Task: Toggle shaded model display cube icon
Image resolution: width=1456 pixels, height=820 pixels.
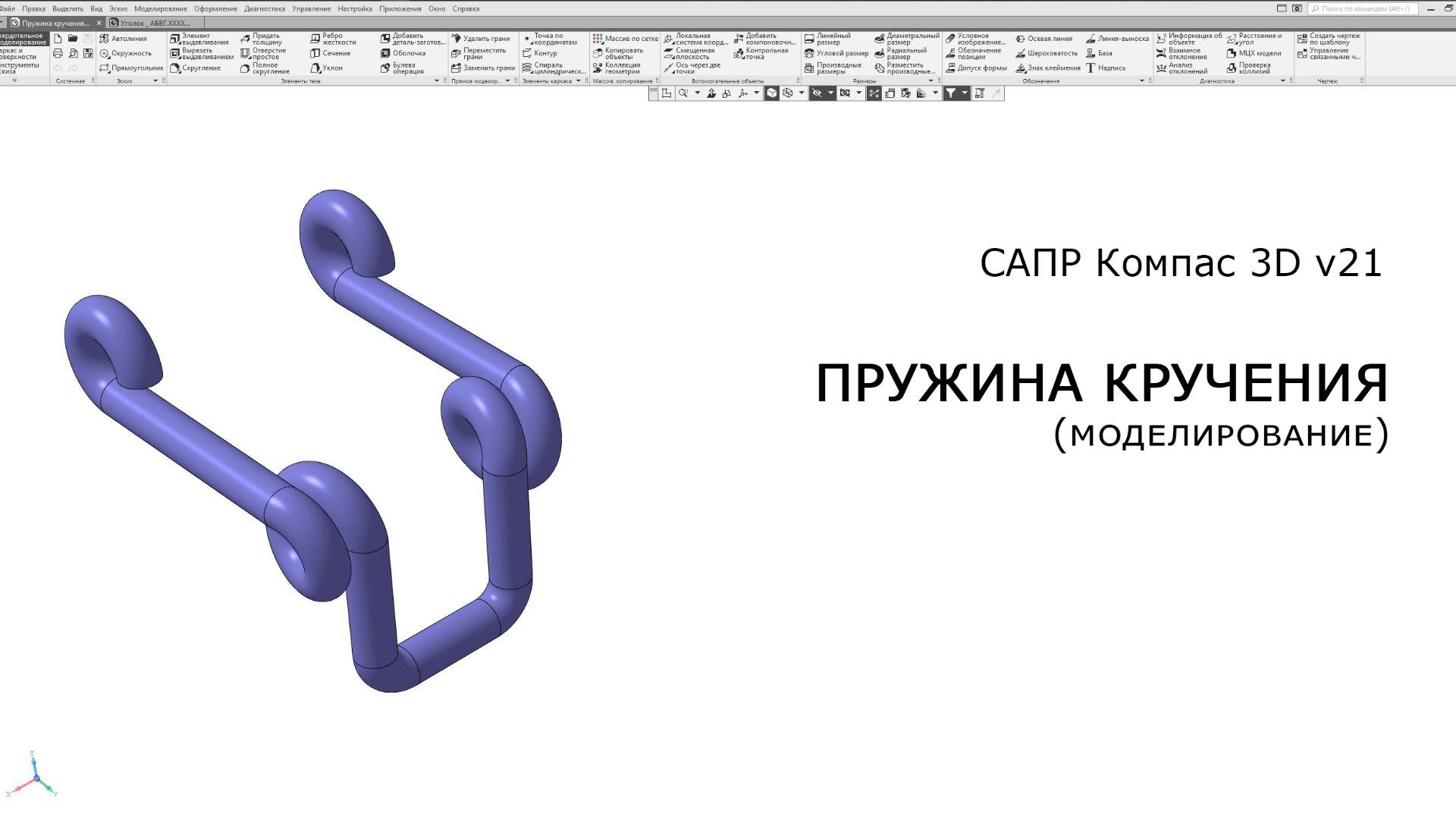Action: coord(771,93)
